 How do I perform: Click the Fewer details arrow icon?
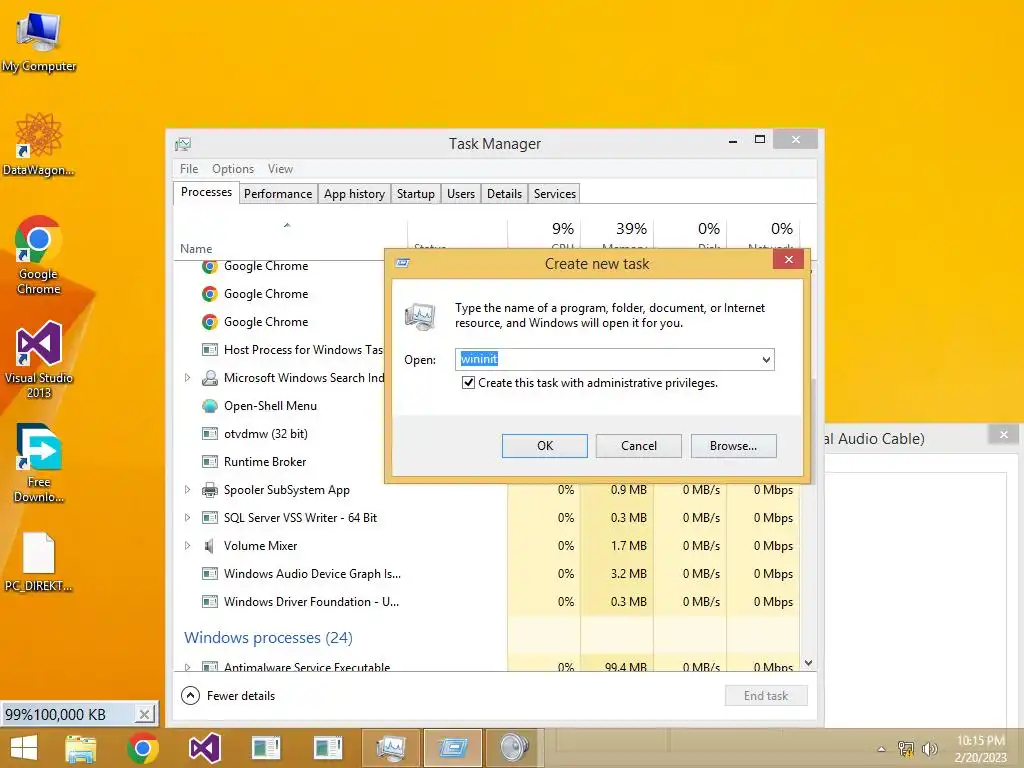(x=190, y=696)
